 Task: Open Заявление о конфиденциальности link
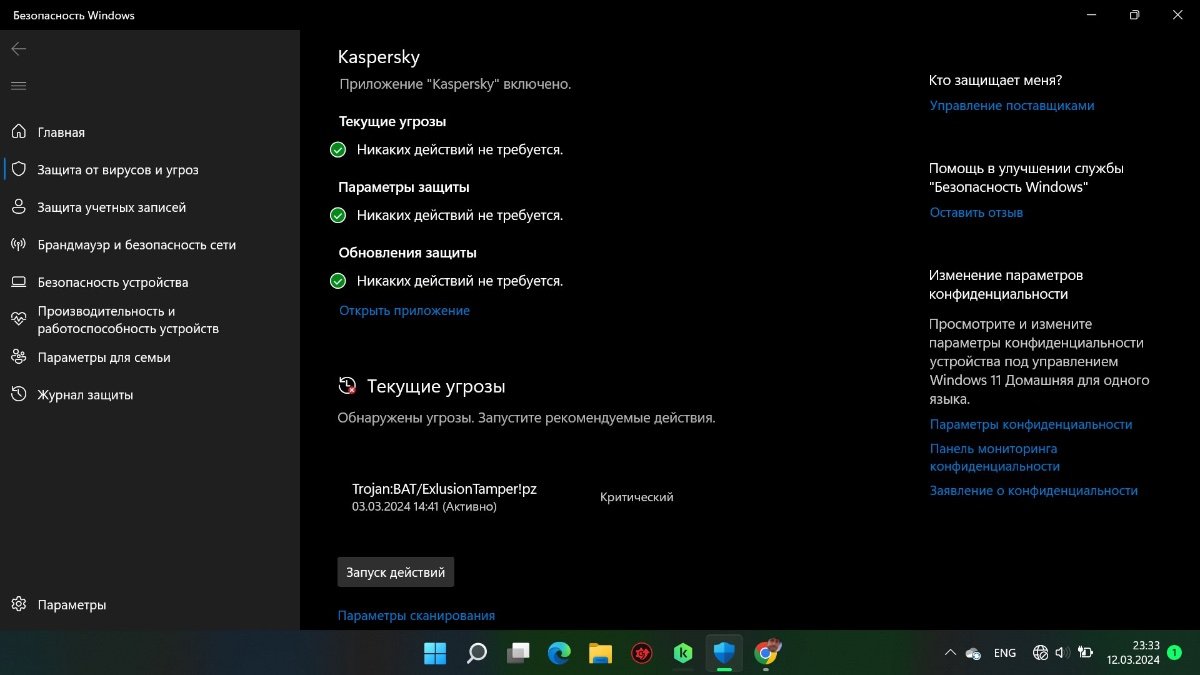coord(1034,491)
